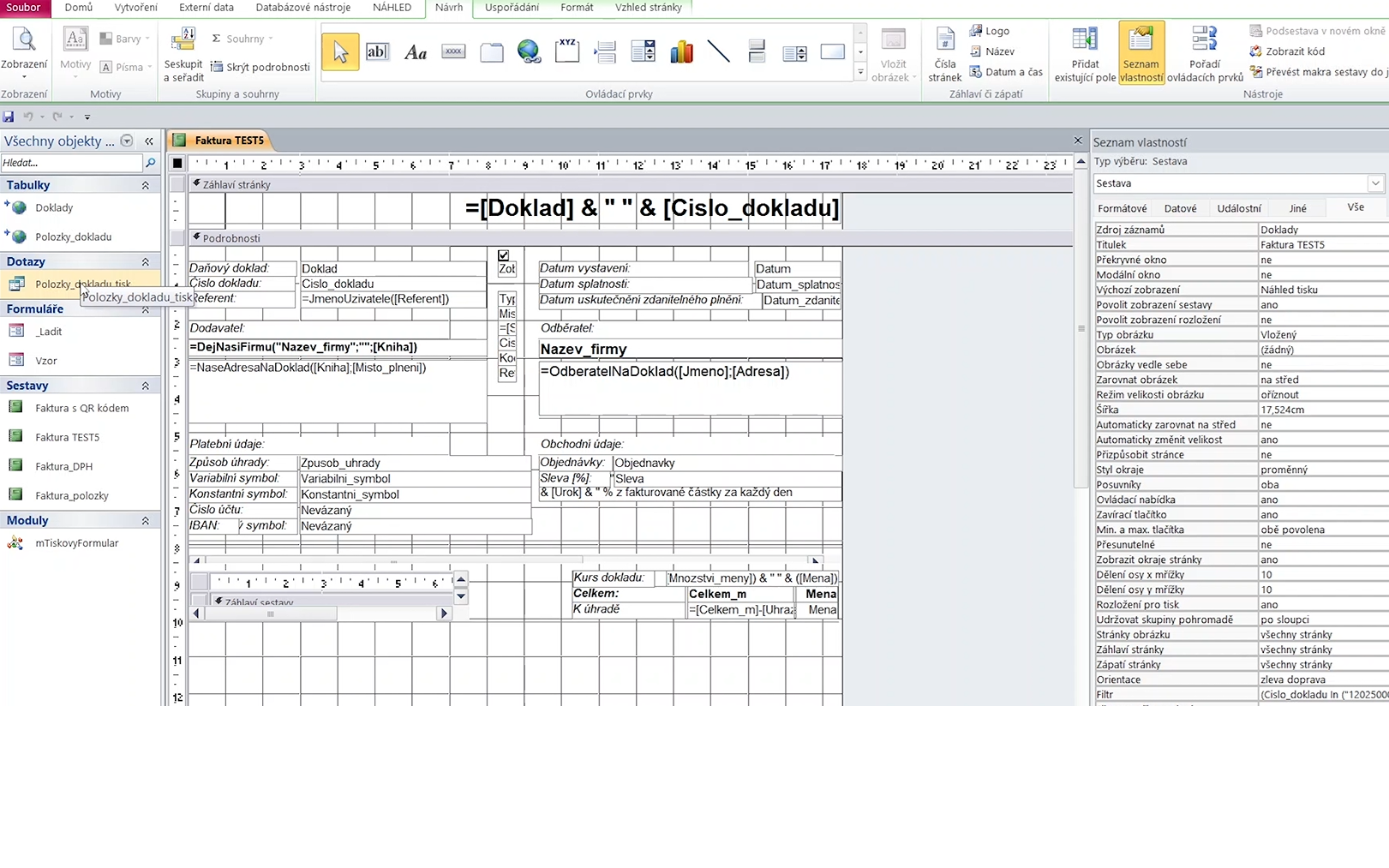Toggle Skrýt podrobnosti option
This screenshot has height=868, width=1389.
click(260, 67)
